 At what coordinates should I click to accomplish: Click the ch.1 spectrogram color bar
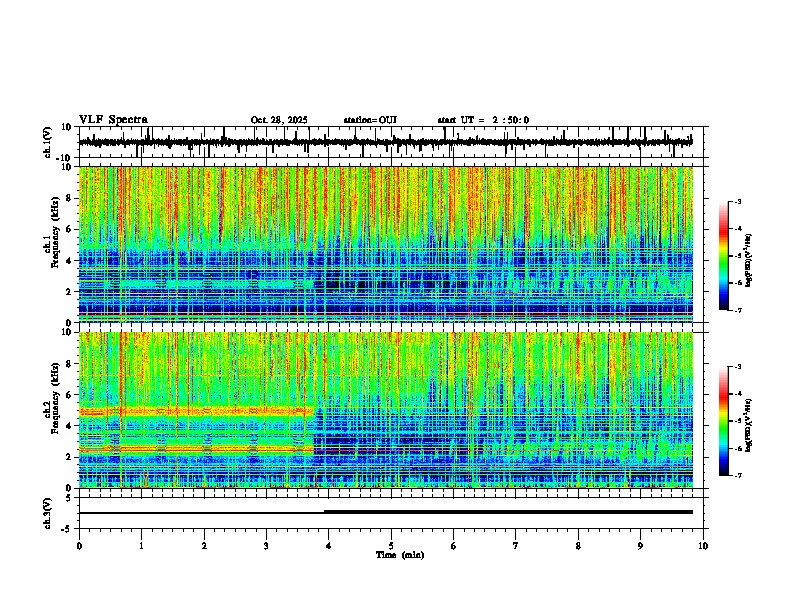point(724,256)
